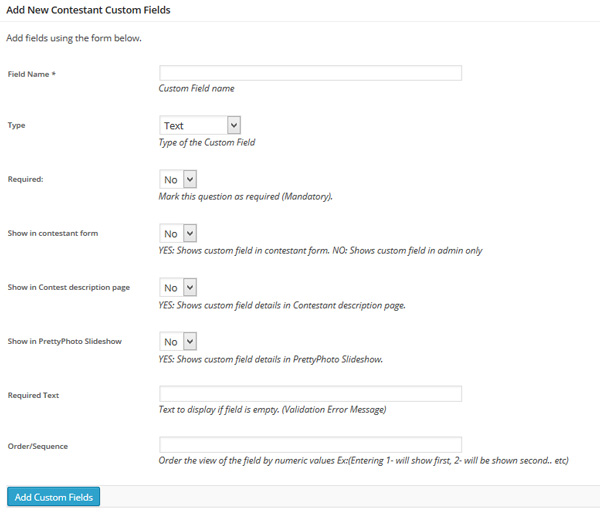Click the Show in PrettyPhoto Slideshow label

click(65, 341)
